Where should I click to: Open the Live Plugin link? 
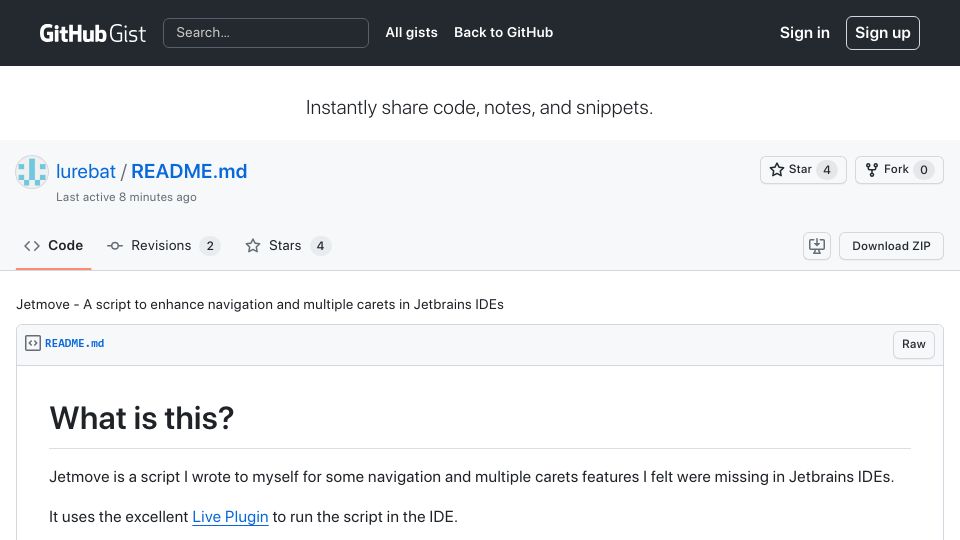coord(230,517)
